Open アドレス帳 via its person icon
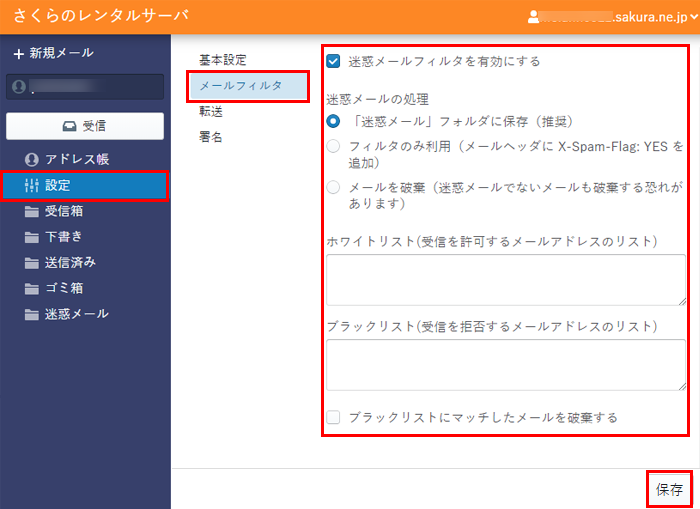This screenshot has width=700, height=509. (x=32, y=159)
